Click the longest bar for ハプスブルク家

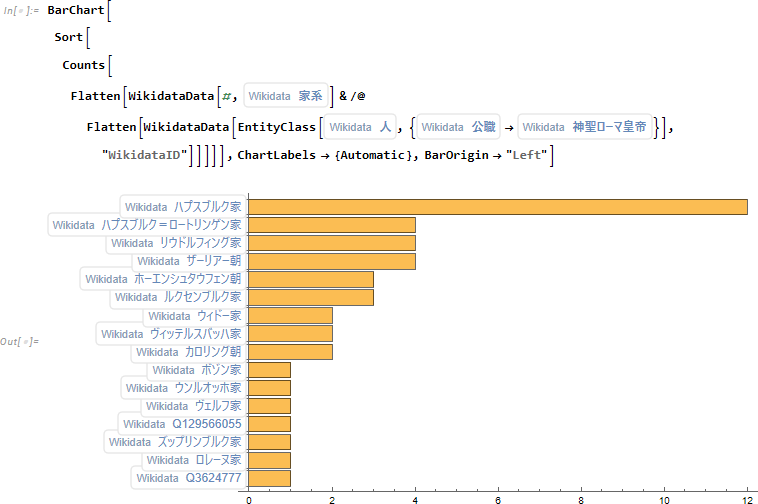(497, 207)
